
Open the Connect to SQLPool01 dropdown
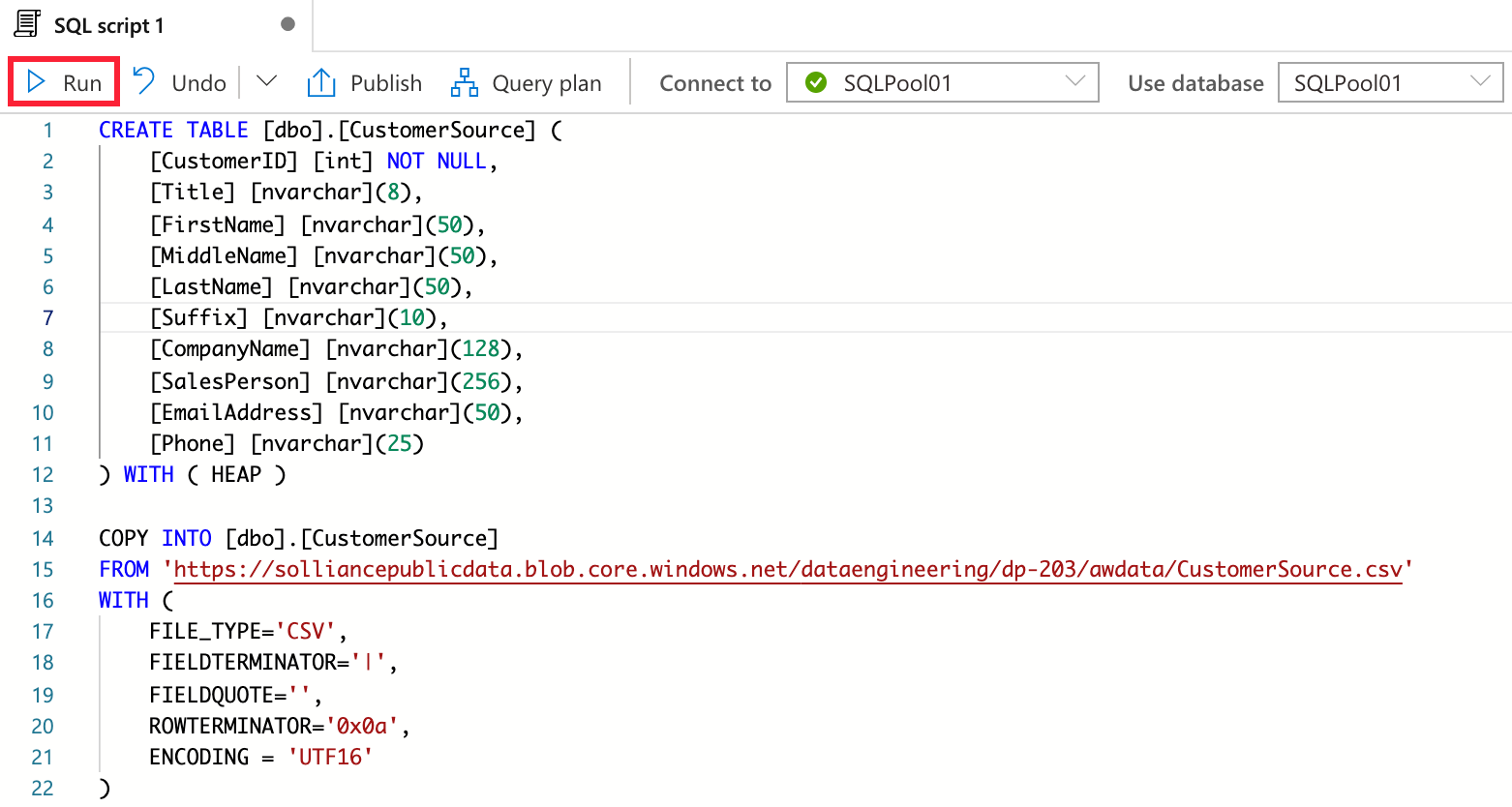(x=943, y=82)
